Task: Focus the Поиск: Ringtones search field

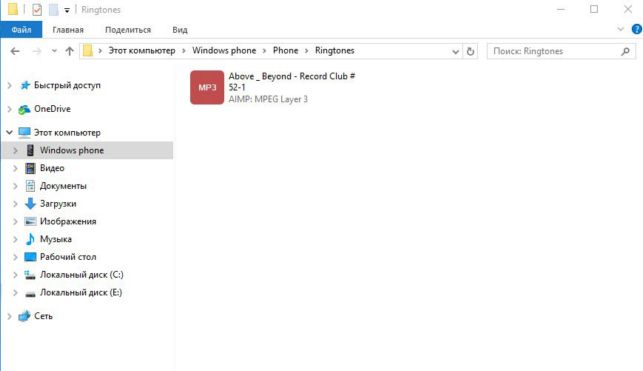Action: [561, 51]
